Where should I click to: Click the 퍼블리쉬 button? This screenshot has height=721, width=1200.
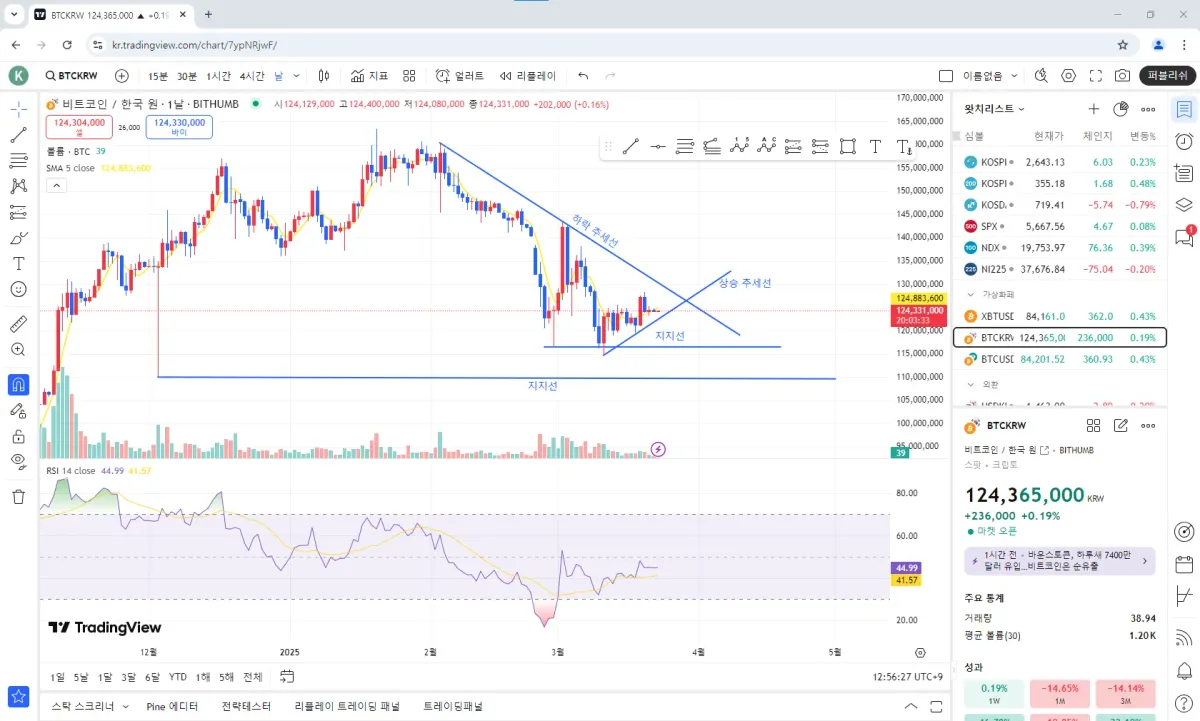point(1167,76)
